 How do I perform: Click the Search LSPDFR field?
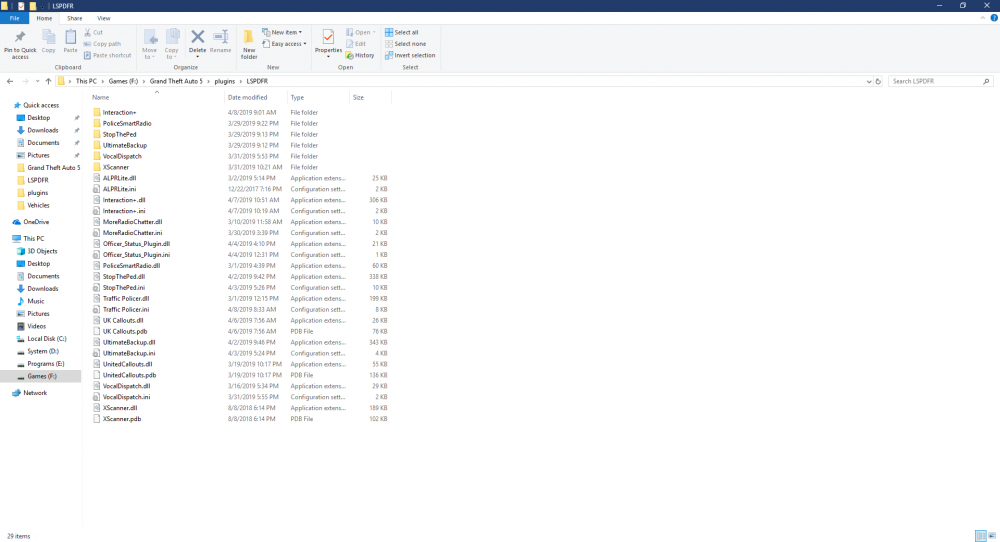point(939,81)
